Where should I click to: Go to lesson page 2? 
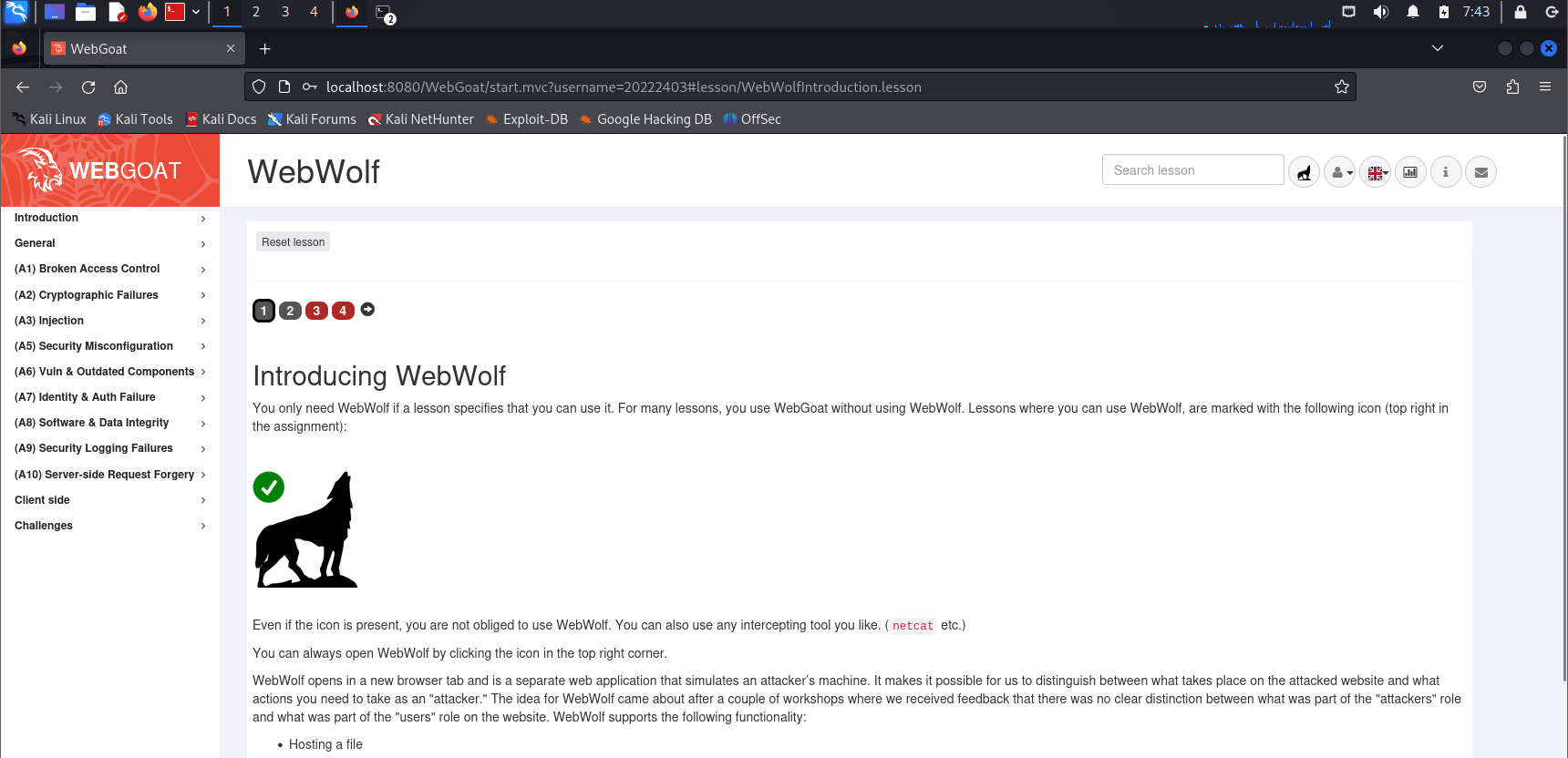coord(290,311)
